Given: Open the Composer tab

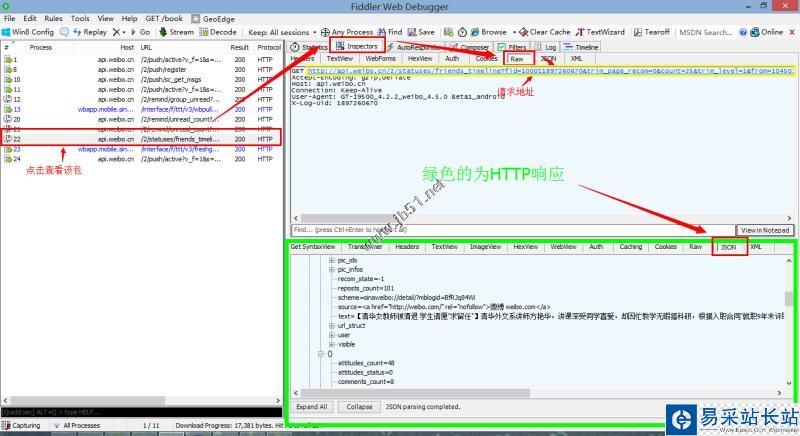Looking at the screenshot, I should point(470,47).
